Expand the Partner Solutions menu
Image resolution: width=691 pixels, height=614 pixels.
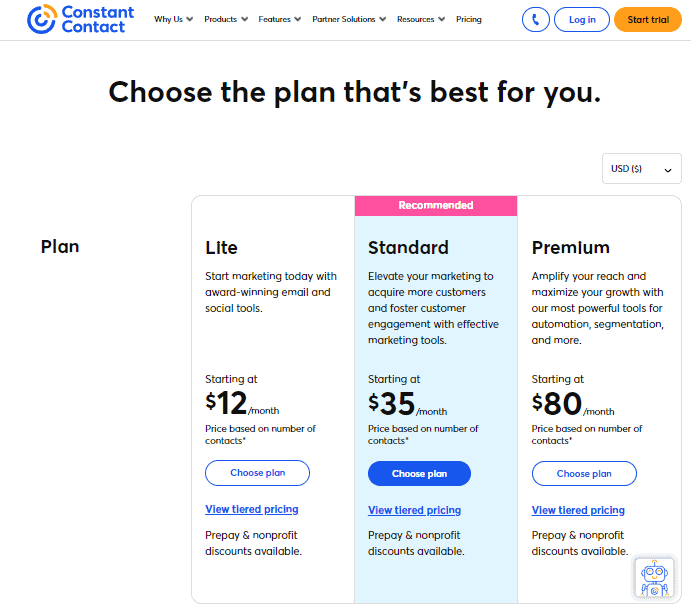[349, 19]
